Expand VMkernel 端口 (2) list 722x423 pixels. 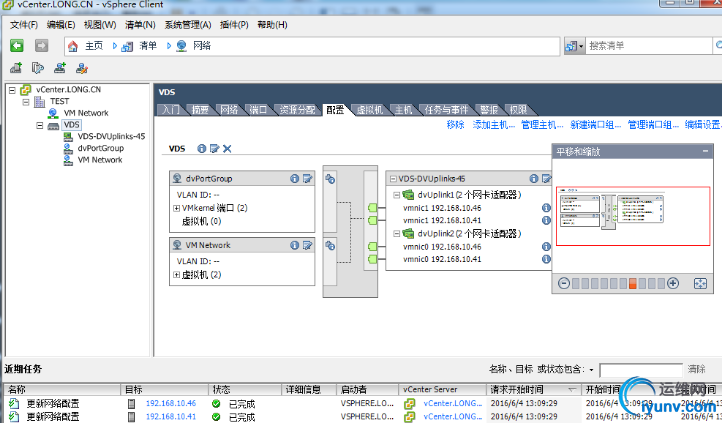[x=176, y=208]
